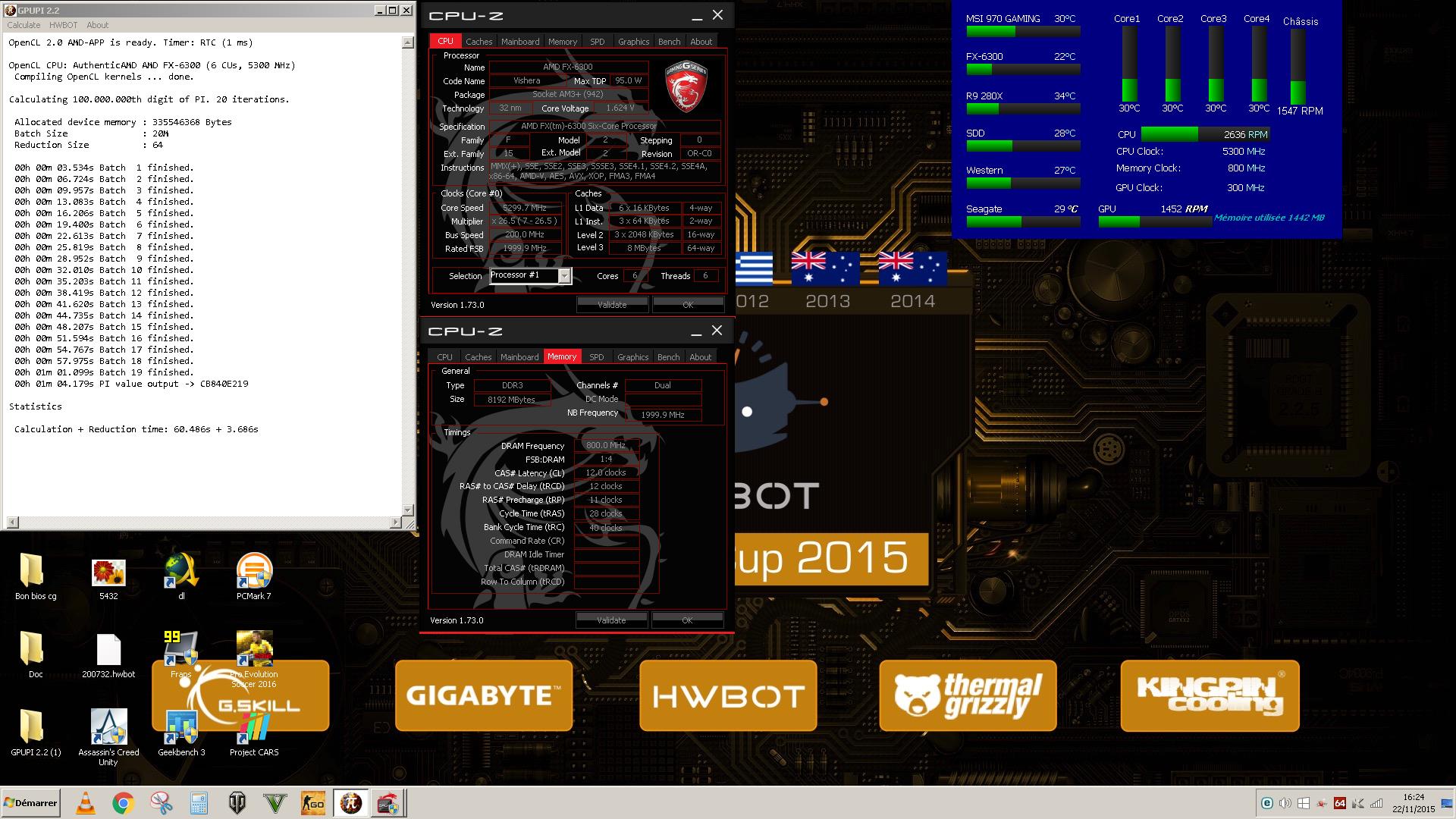1456x819 pixels.
Task: Click OK in CPU-Z timings window
Action: (687, 620)
